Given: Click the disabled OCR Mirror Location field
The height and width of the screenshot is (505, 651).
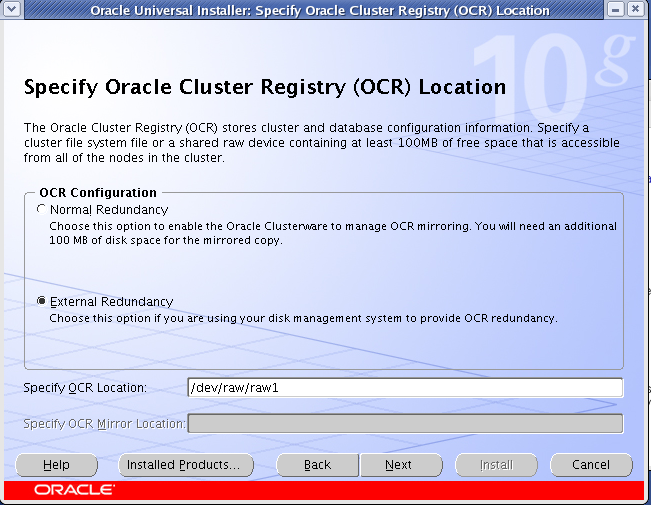Looking at the screenshot, I should pos(405,423).
